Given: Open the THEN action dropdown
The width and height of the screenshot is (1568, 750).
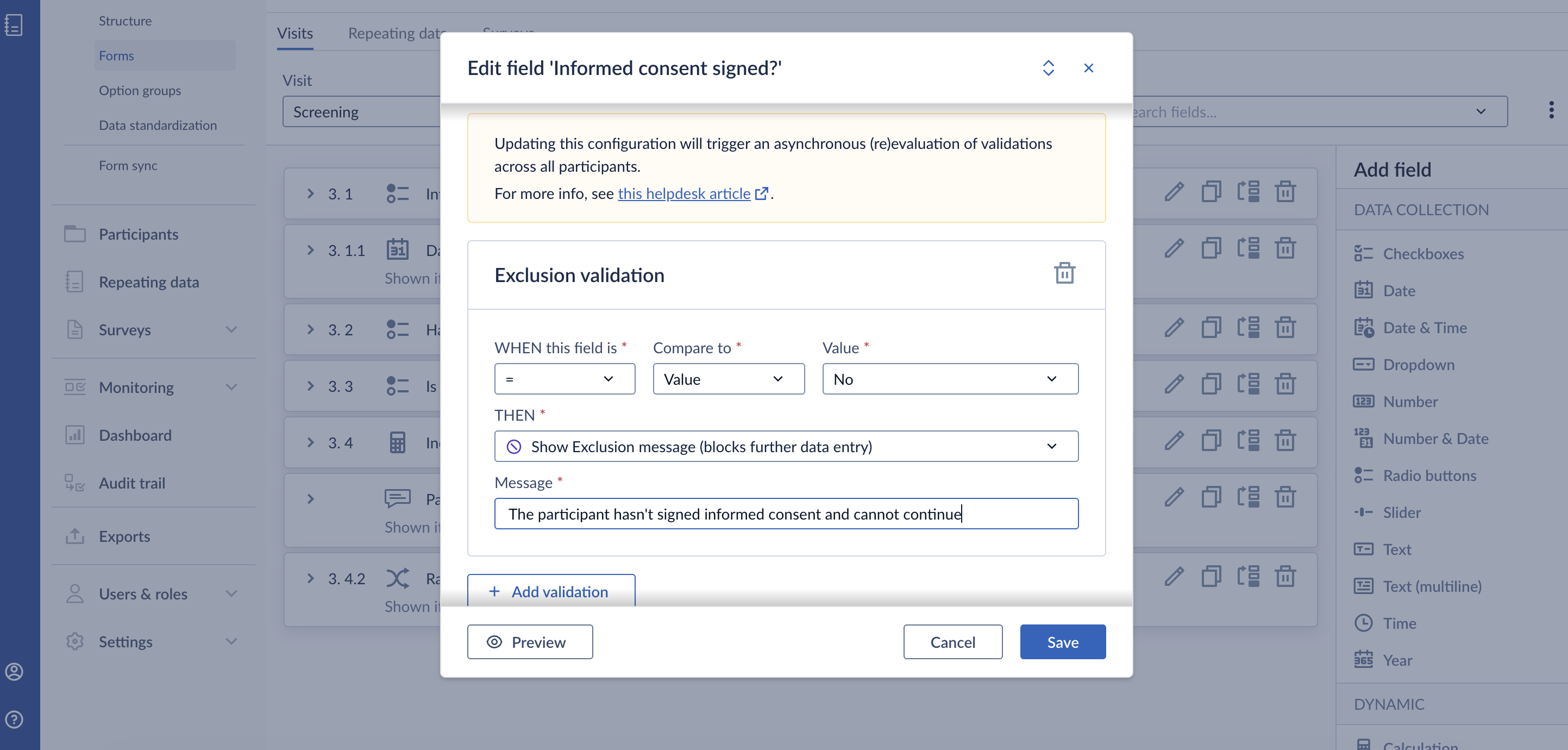Looking at the screenshot, I should pyautogui.click(x=786, y=447).
